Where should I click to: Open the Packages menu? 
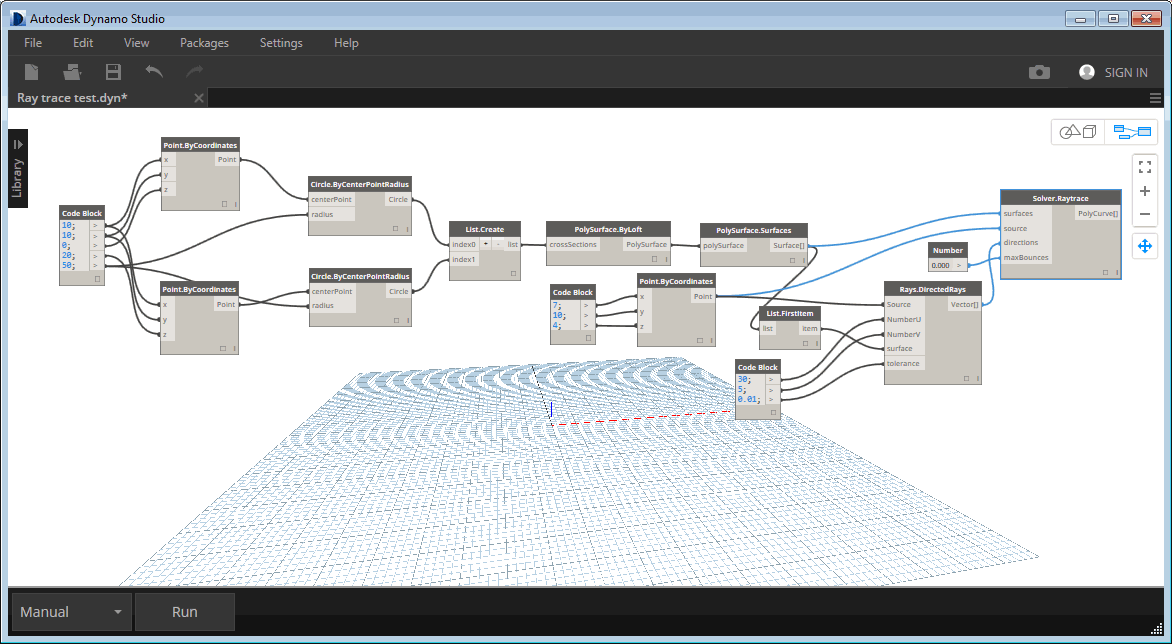tap(204, 43)
